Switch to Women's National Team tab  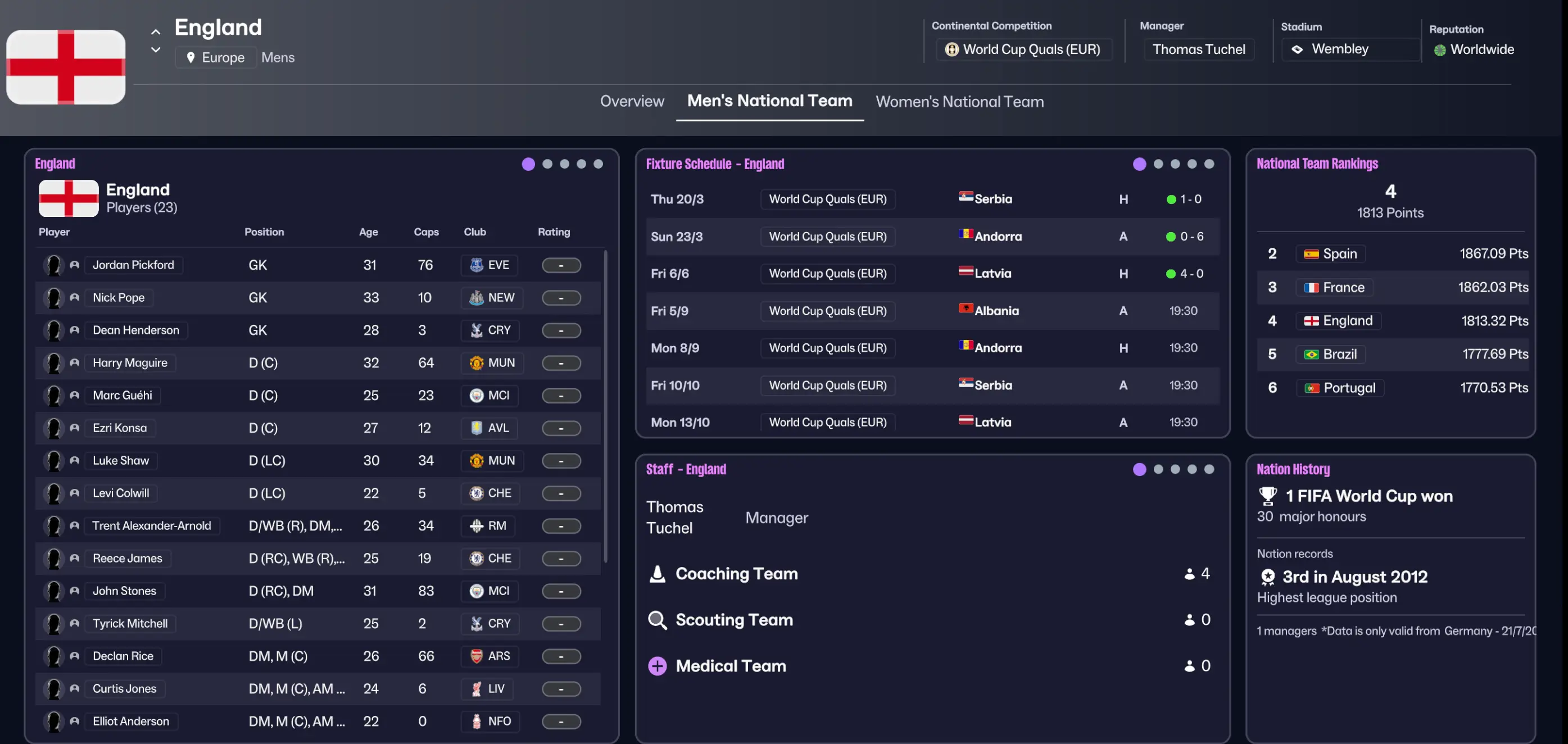coord(959,102)
